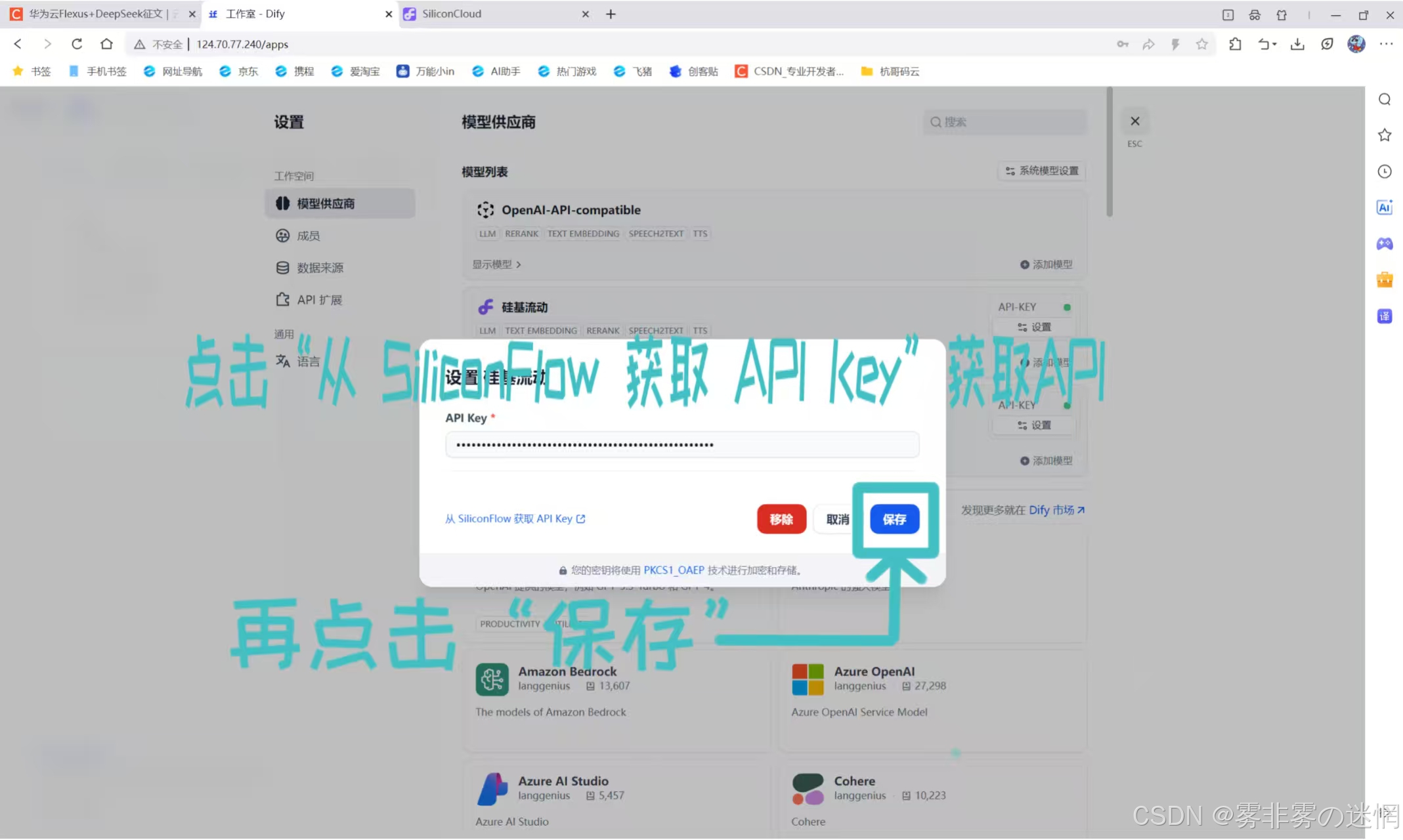
Task: Go forward in browser history
Action: point(47,44)
